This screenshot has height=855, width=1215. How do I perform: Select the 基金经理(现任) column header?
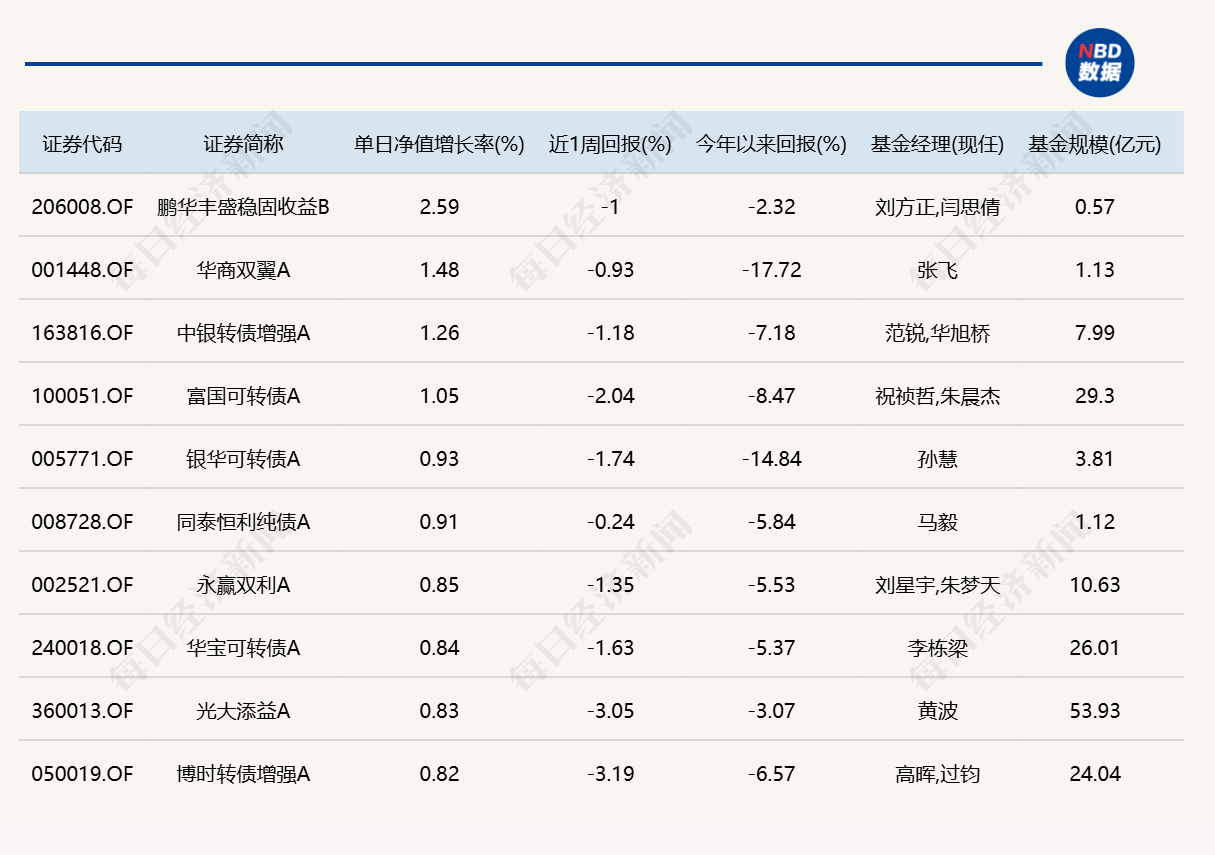[937, 144]
